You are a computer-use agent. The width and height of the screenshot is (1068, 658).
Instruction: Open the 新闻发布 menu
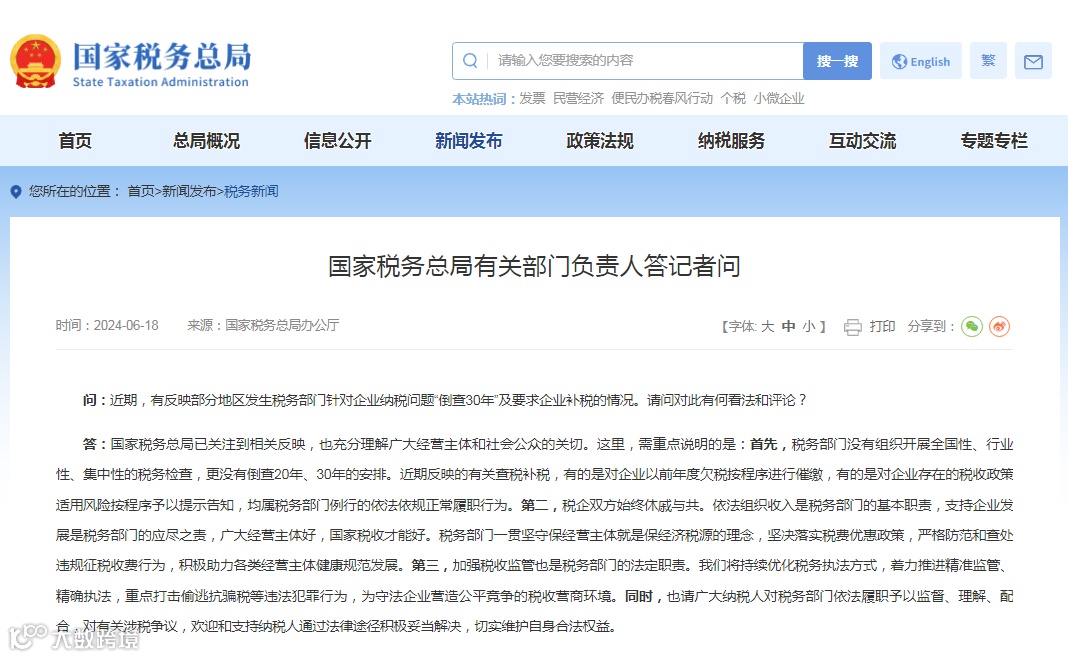click(469, 141)
